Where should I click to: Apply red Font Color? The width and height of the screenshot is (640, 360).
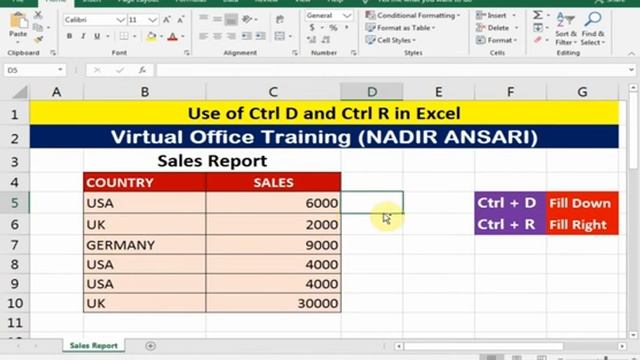coord(172,36)
